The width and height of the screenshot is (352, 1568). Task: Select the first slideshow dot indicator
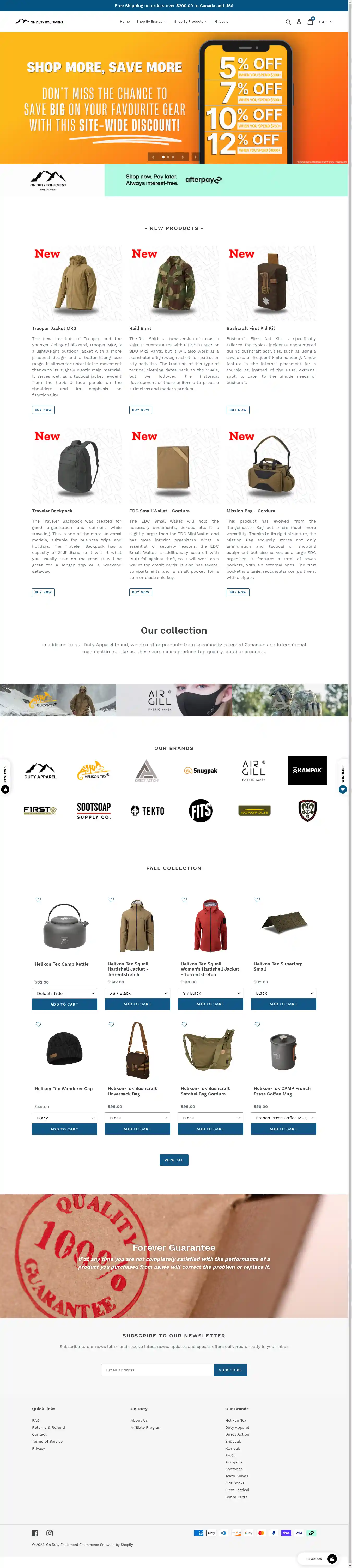coord(163,157)
